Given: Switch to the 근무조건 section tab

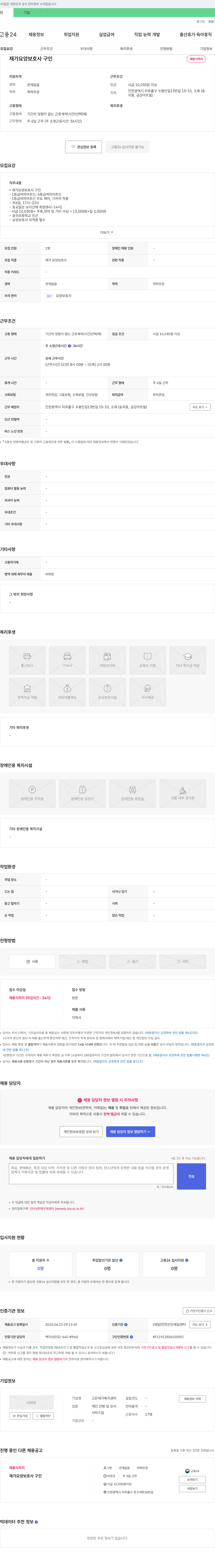Looking at the screenshot, I should 46,49.
